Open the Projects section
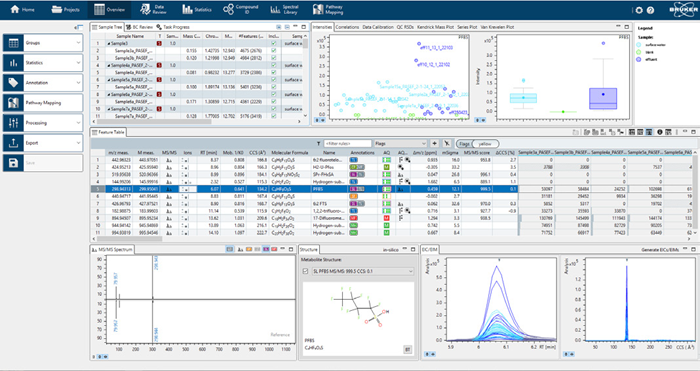The image size is (700, 371). point(66,9)
